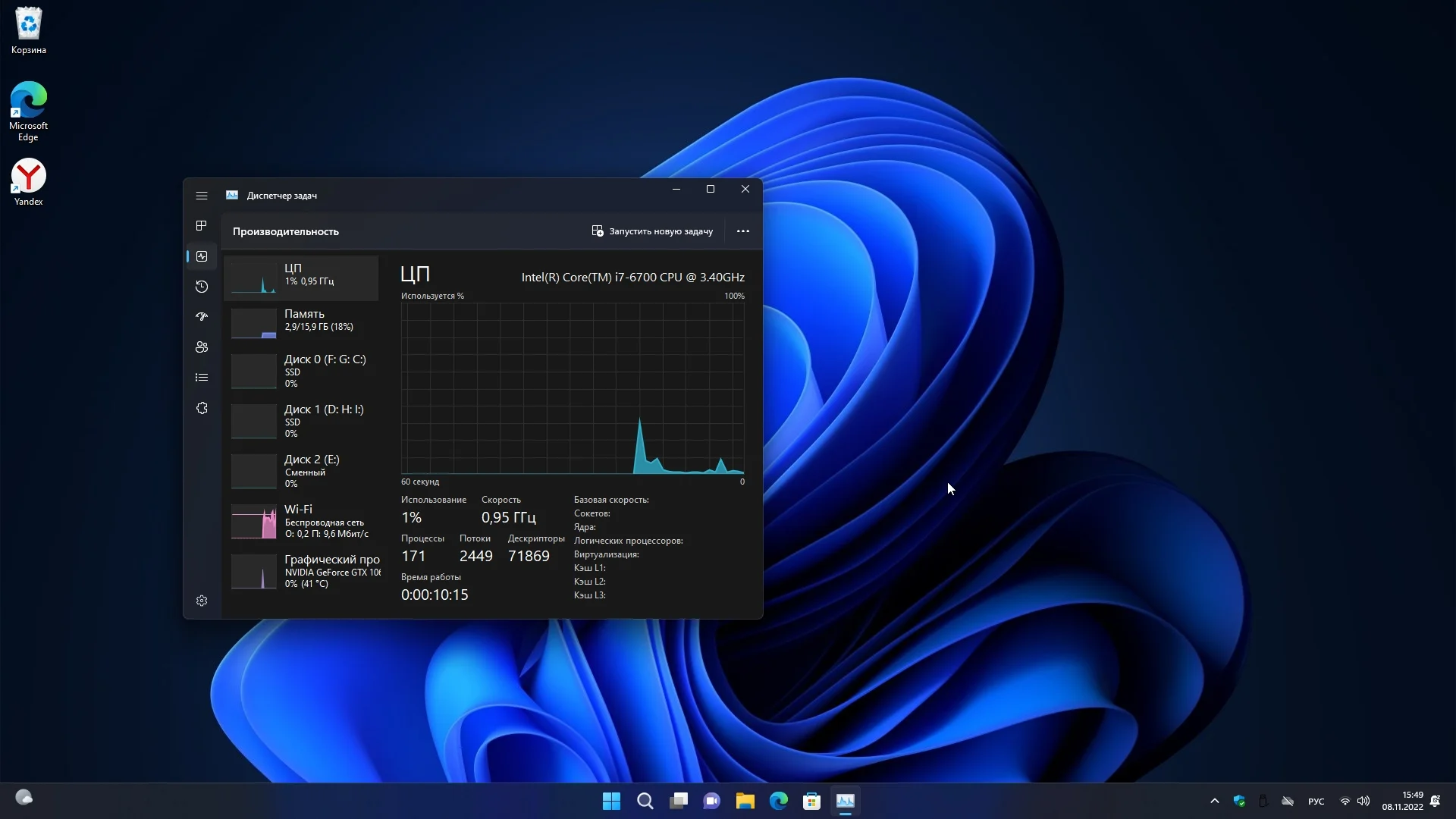Open the App history sidebar icon

201,287
